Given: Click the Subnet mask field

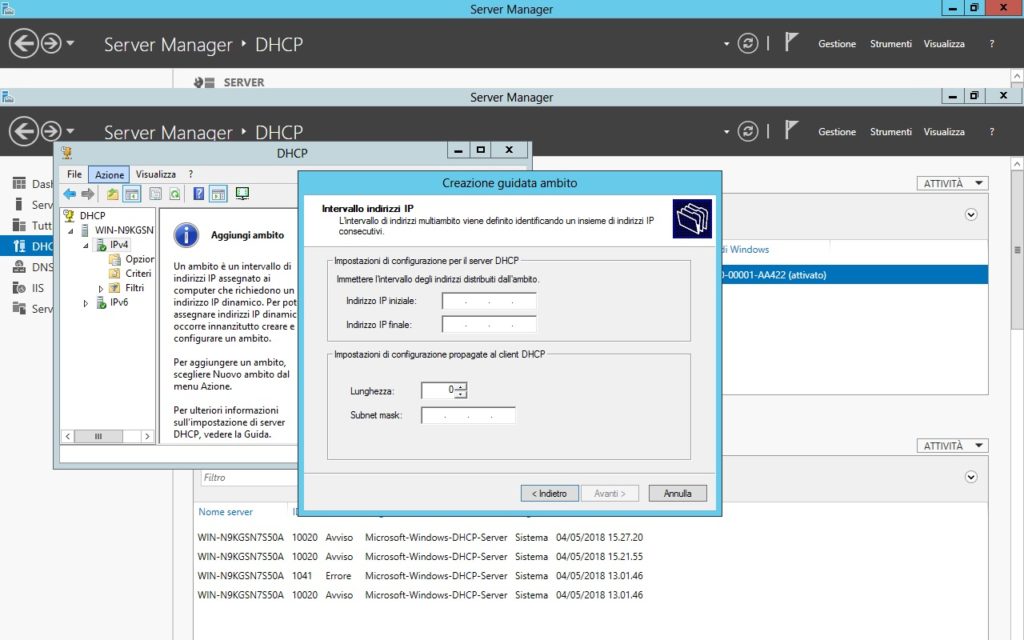Looking at the screenshot, I should (x=468, y=415).
